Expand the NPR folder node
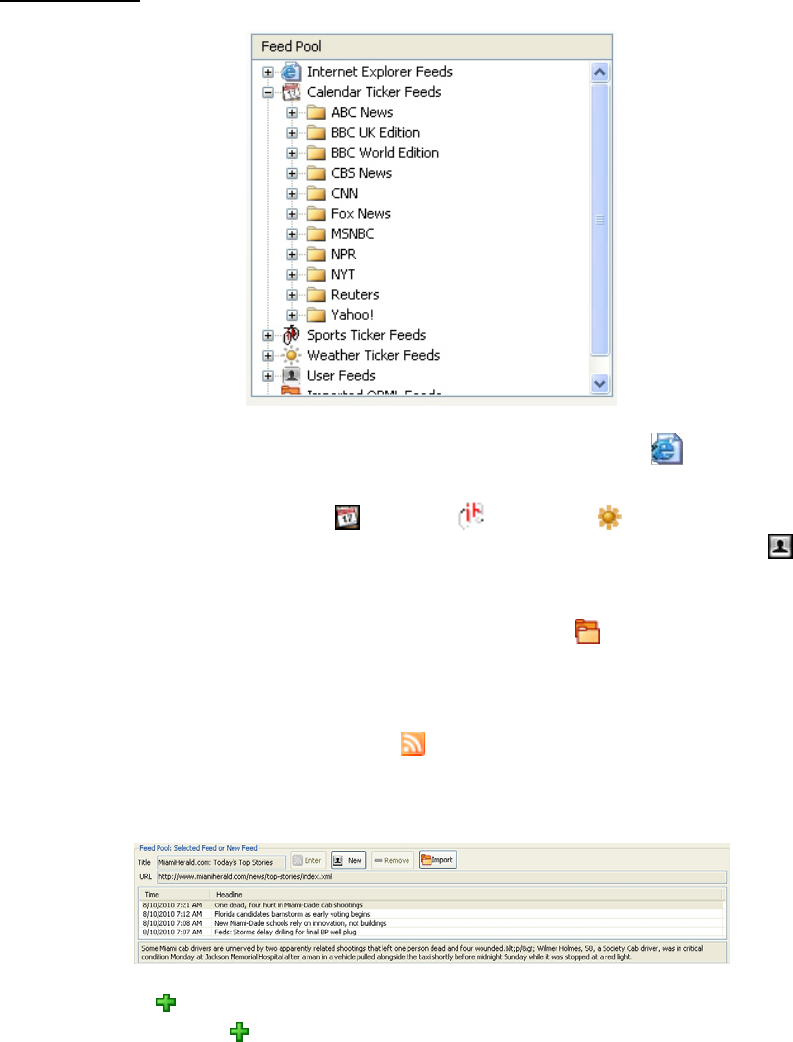This screenshot has width=793, height=1042. [x=292, y=255]
